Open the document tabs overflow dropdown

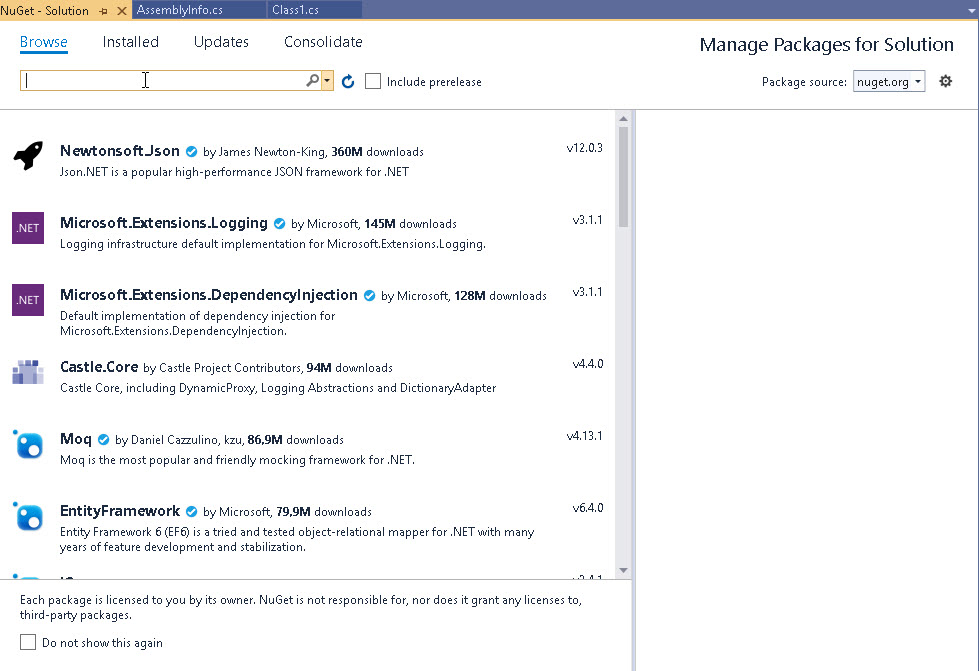point(971,11)
